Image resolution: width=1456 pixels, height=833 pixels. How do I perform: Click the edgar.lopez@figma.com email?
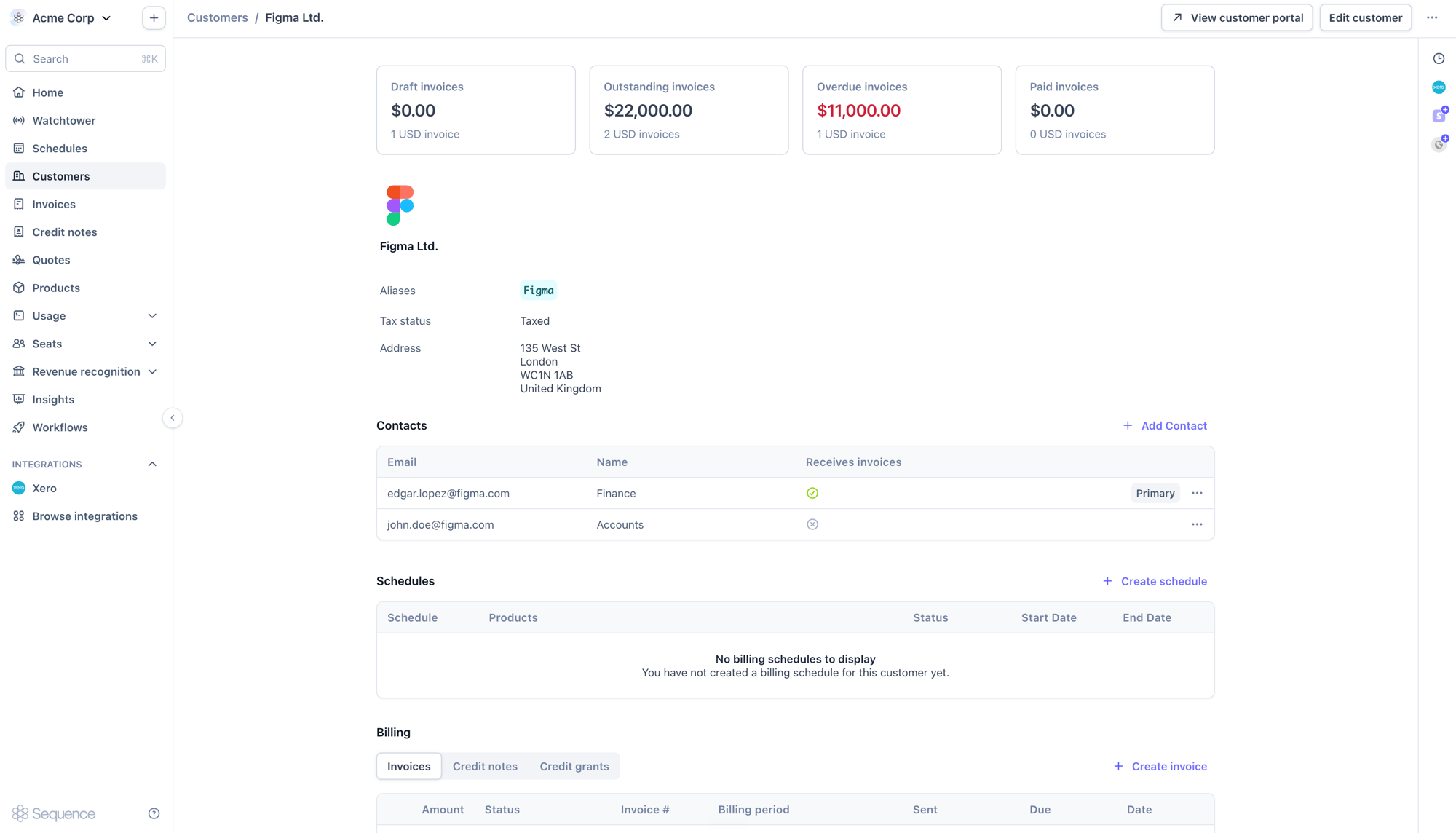click(448, 493)
